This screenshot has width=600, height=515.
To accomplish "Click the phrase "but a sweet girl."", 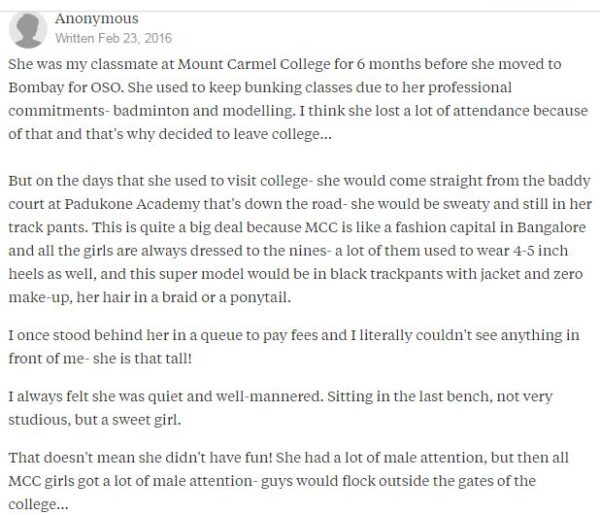I will click(x=127, y=420).
